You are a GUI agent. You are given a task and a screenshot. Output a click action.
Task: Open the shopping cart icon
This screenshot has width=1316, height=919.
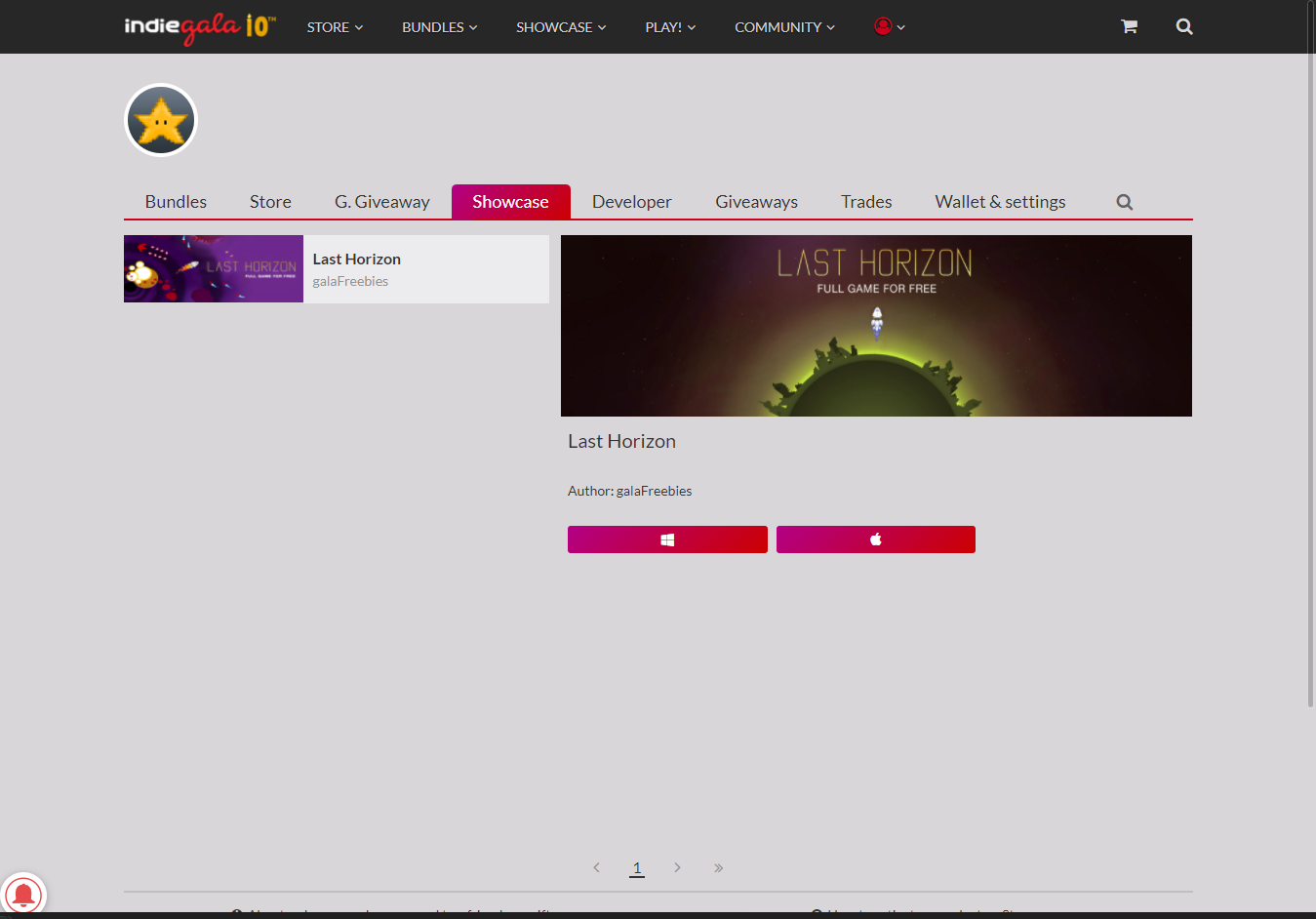(1129, 26)
